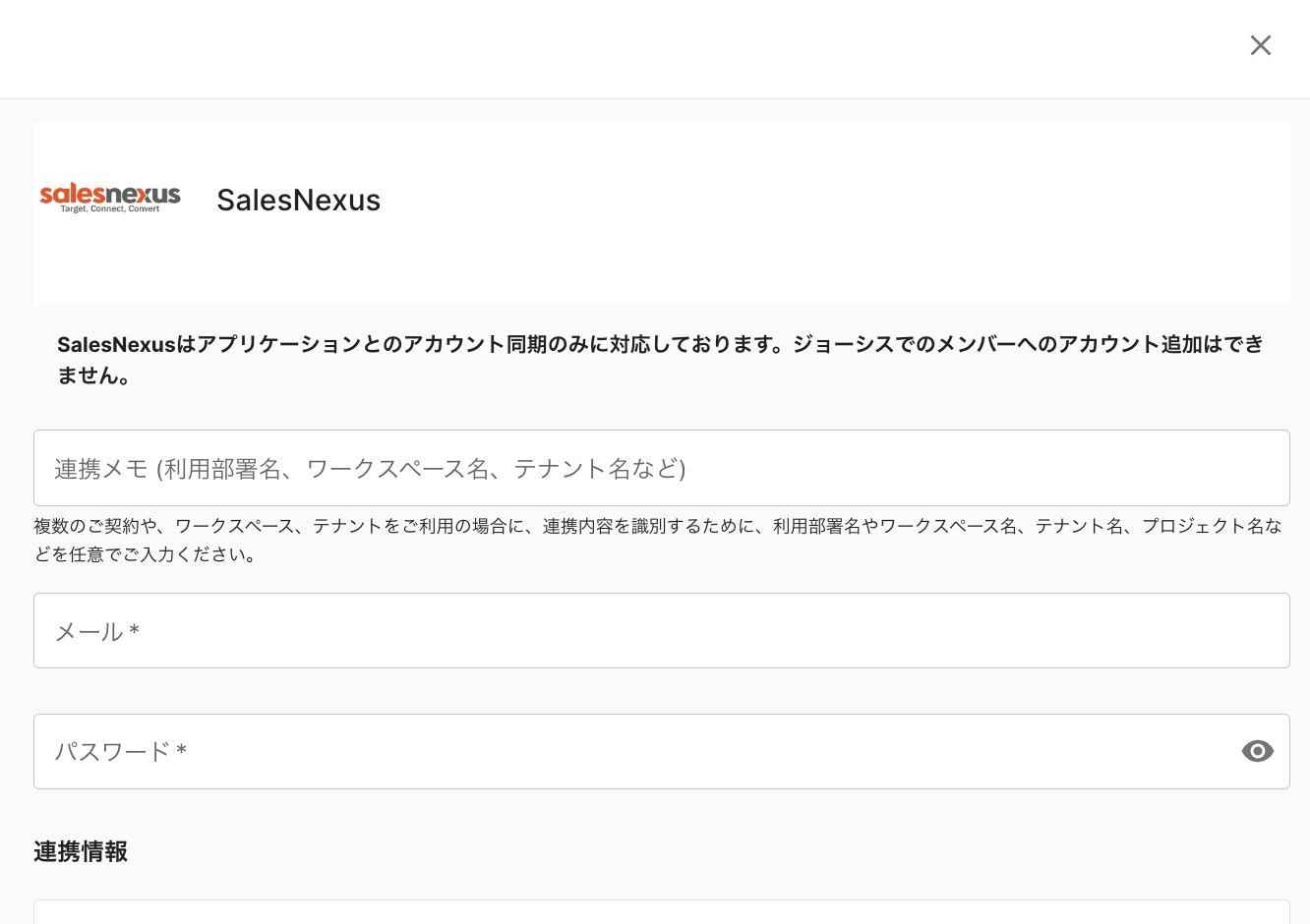Click the salesnexus logo image
The width and height of the screenshot is (1310, 924).
coord(110,194)
